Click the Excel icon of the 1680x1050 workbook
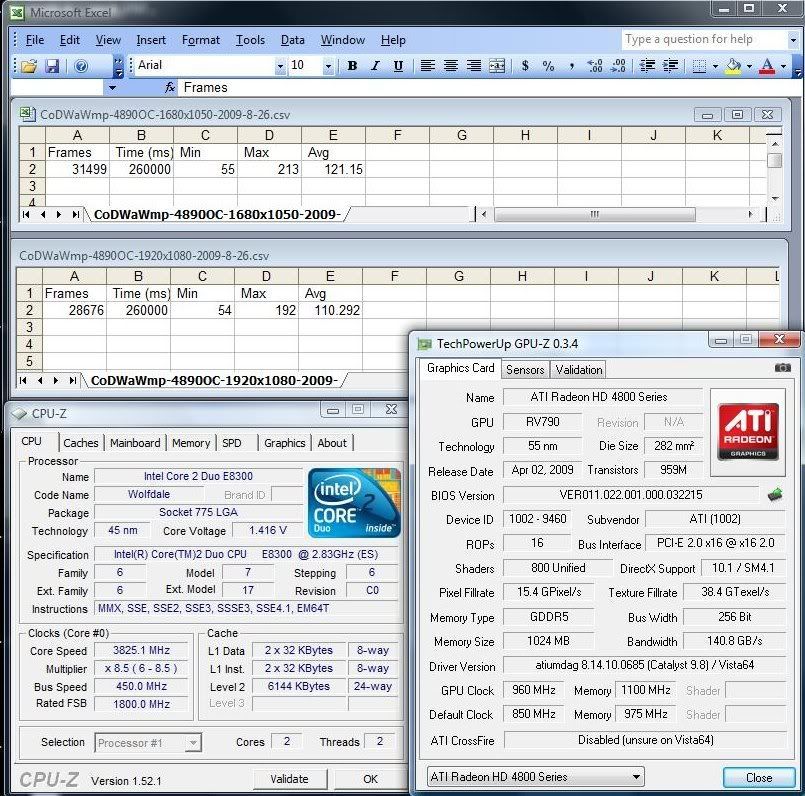 tap(27, 114)
